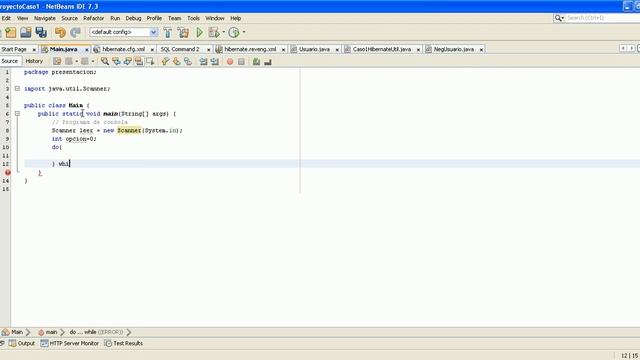Open the Team menu
640x360 pixels.
[174, 18]
